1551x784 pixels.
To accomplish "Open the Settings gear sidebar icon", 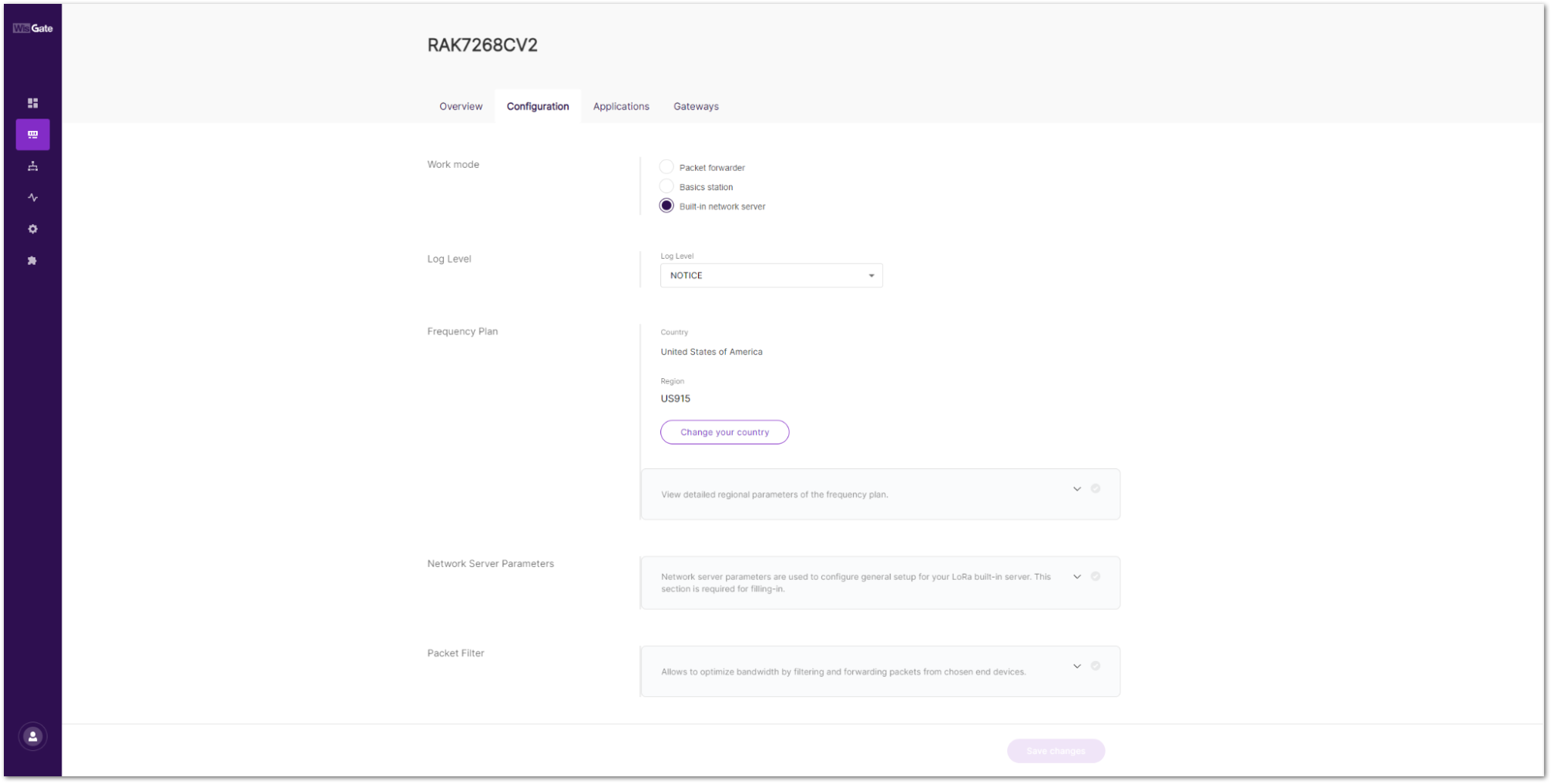I will [x=33, y=230].
